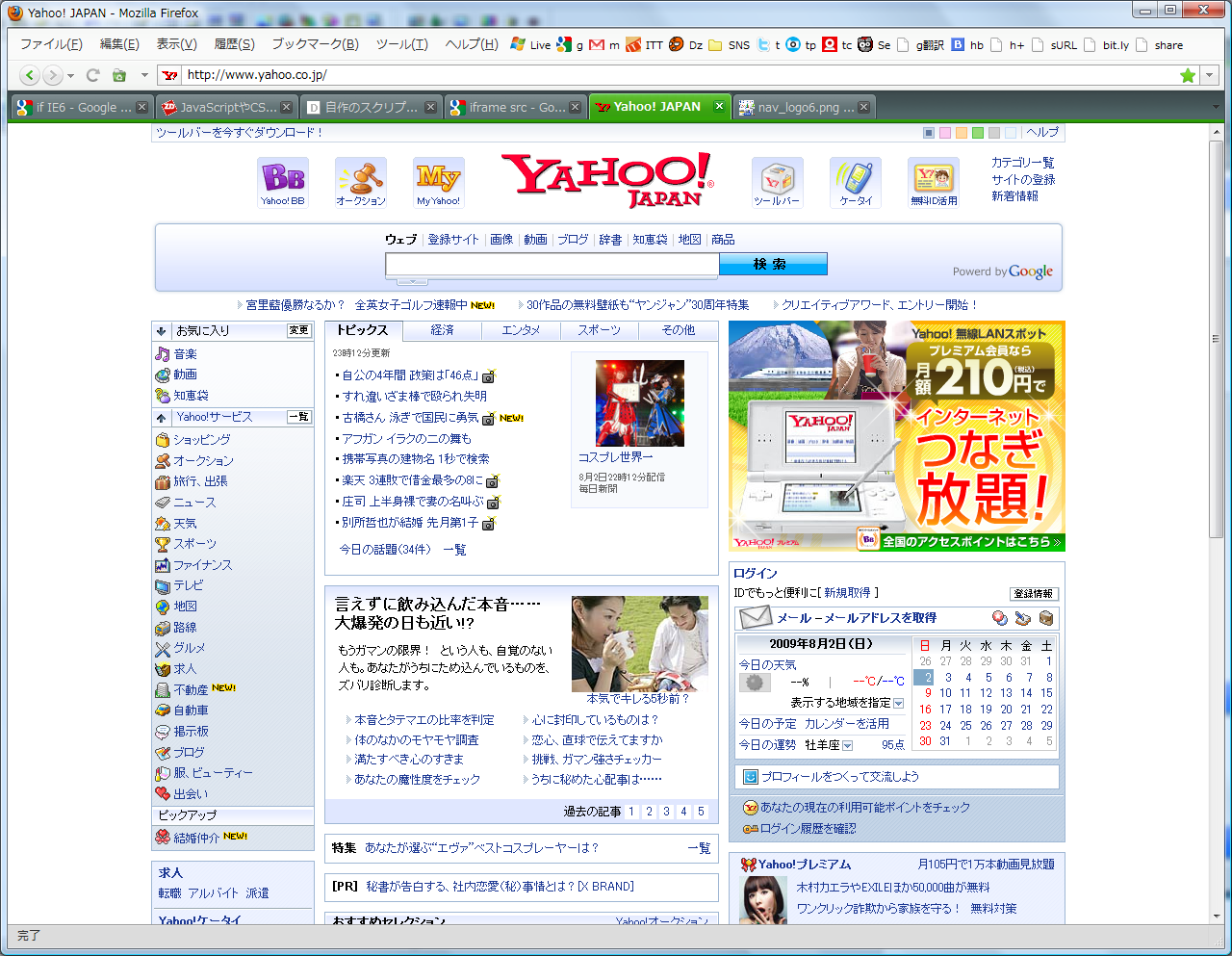Screen dimensions: 1232x956
Task: Open the ツールバー icon
Action: (x=777, y=182)
